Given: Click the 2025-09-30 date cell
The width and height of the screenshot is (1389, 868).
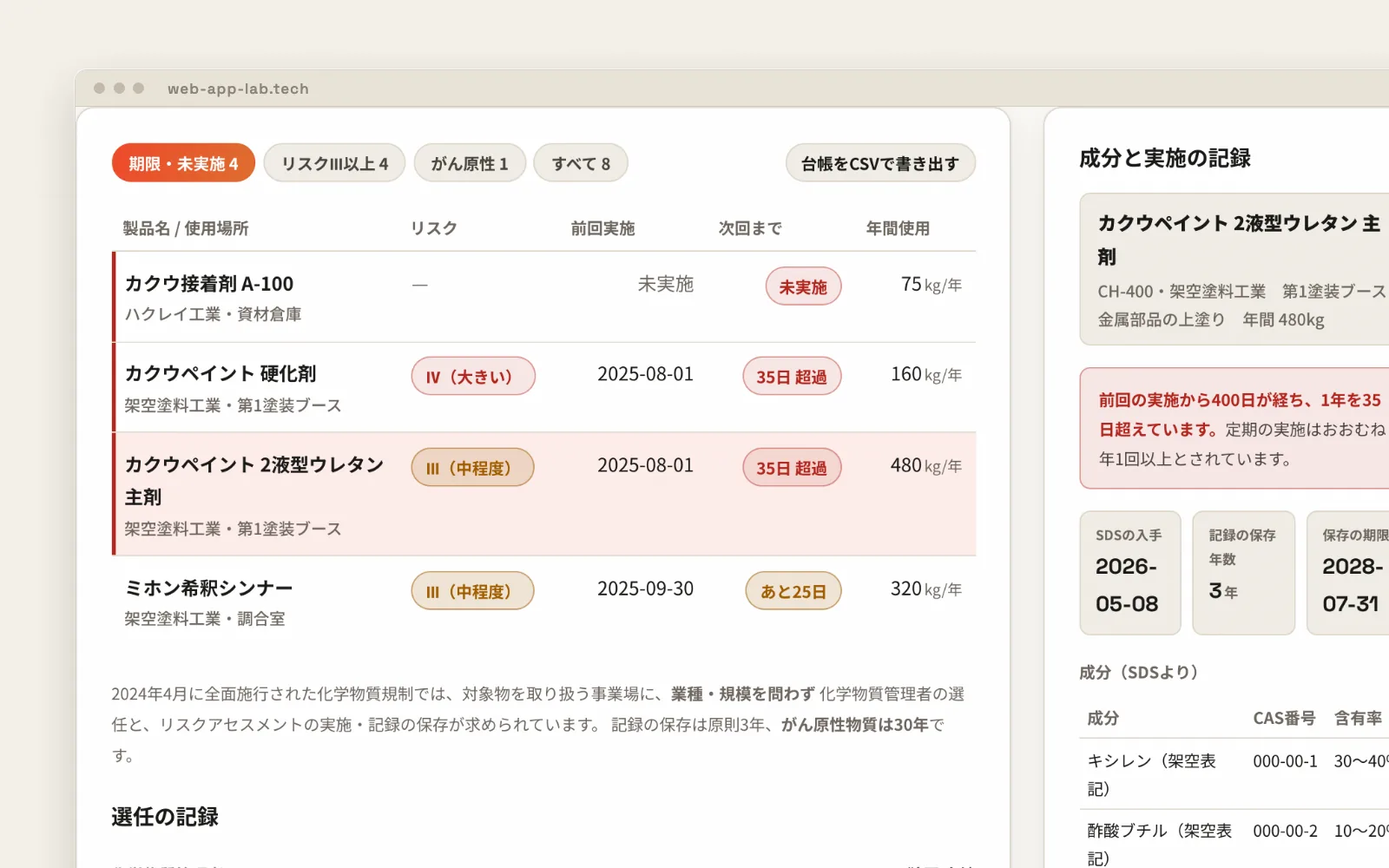Looking at the screenshot, I should click(645, 589).
